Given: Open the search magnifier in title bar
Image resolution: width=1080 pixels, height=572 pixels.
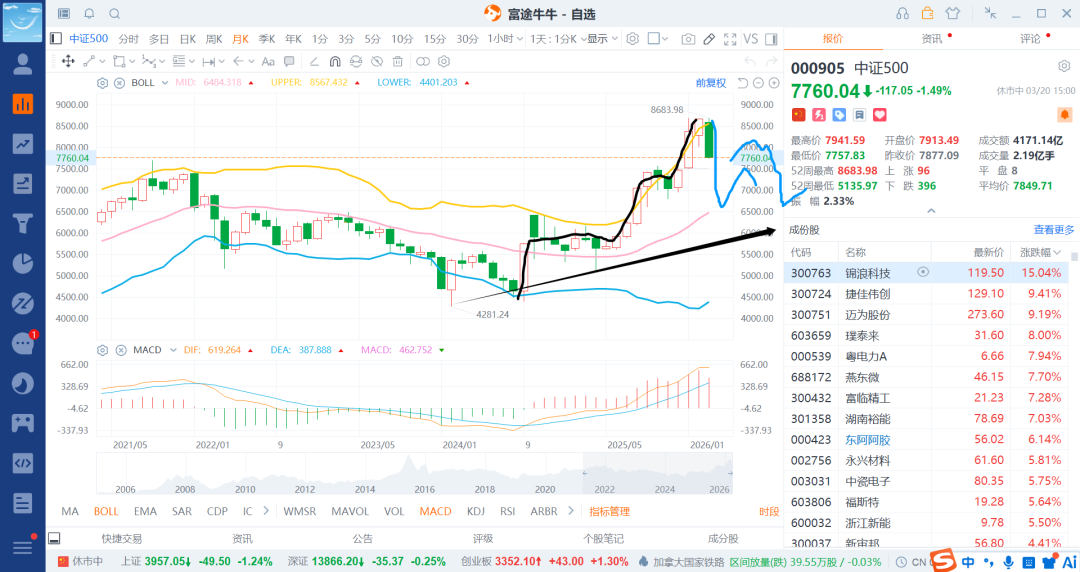Looking at the screenshot, I should point(114,14).
